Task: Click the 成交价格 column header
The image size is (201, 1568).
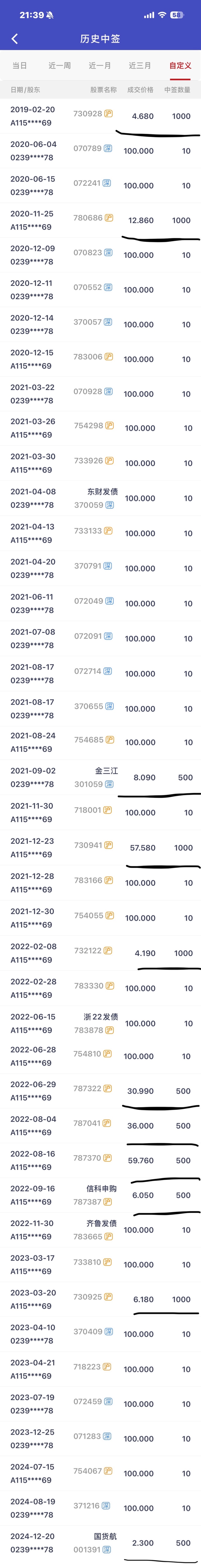Action: 140,89
